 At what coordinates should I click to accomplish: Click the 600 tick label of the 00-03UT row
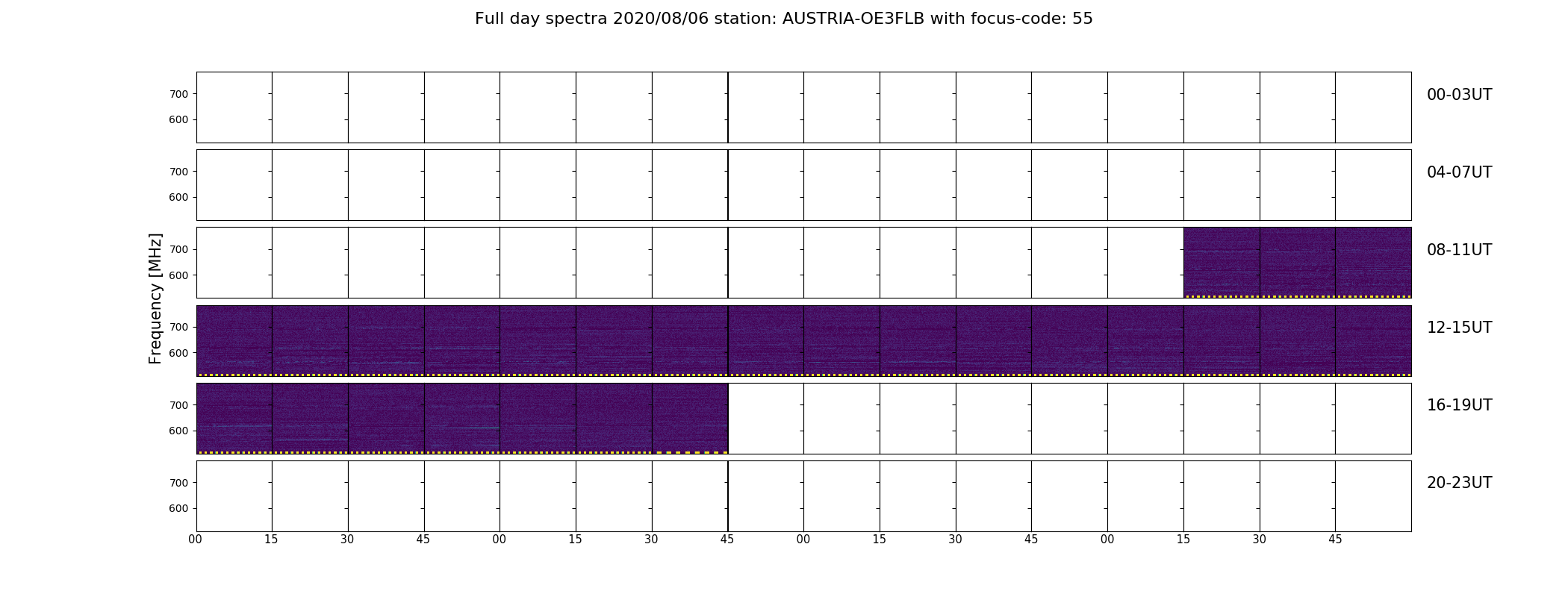[178, 119]
